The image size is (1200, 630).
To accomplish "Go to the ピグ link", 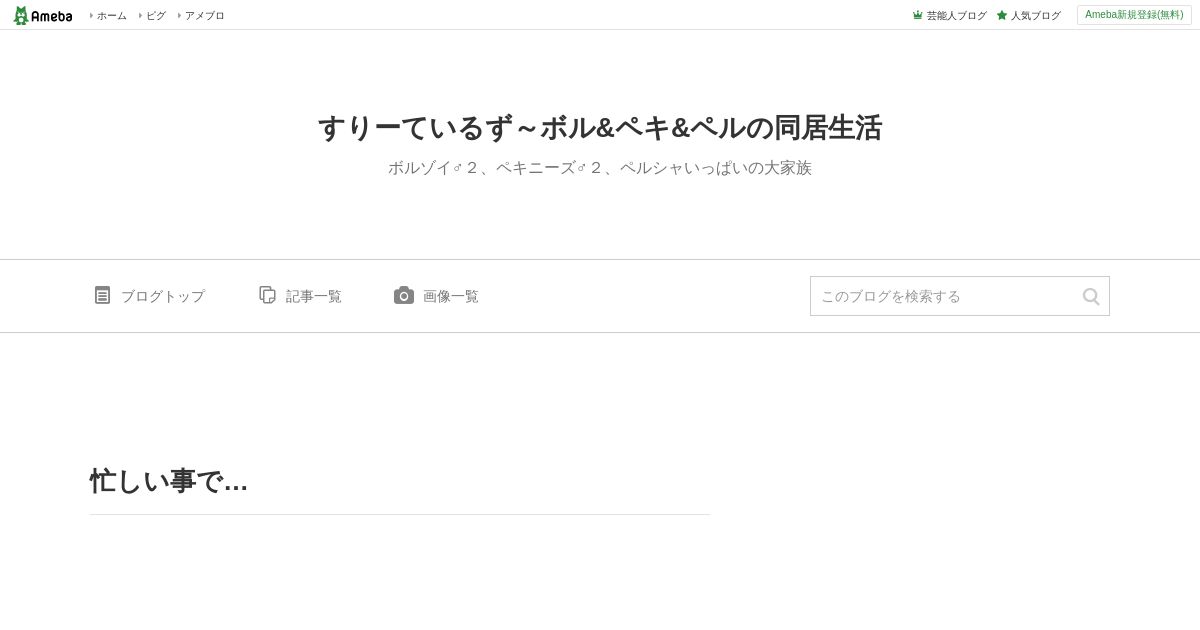I will click(155, 15).
